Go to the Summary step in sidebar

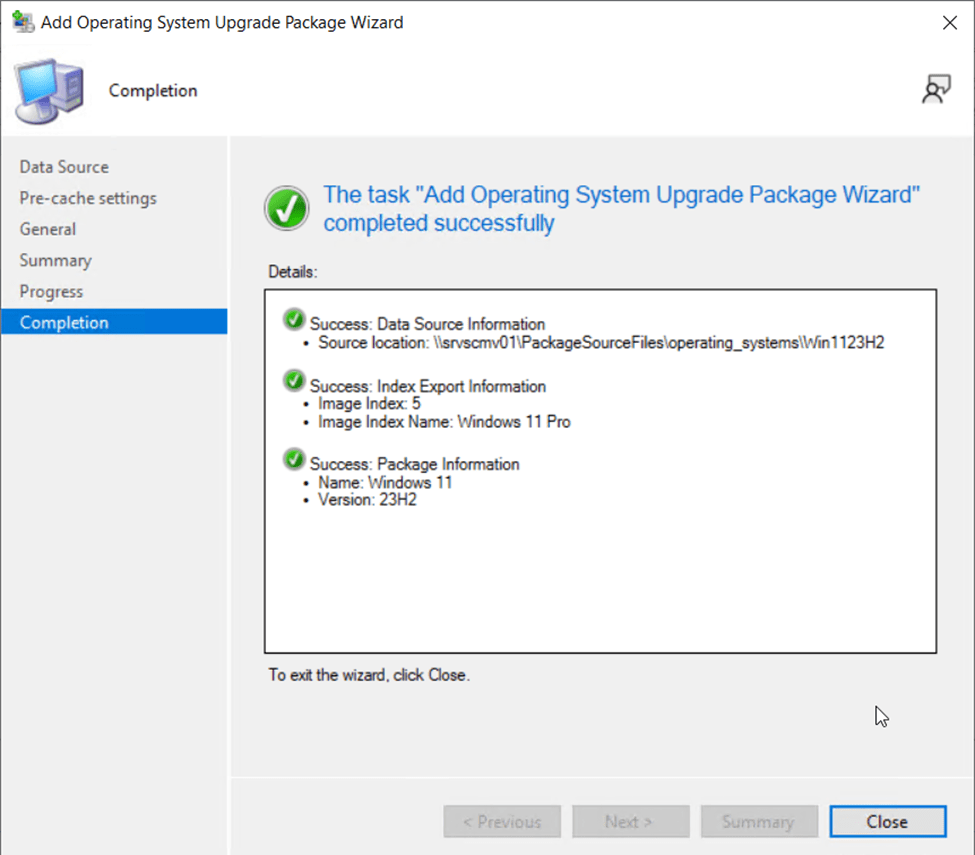tap(55, 260)
